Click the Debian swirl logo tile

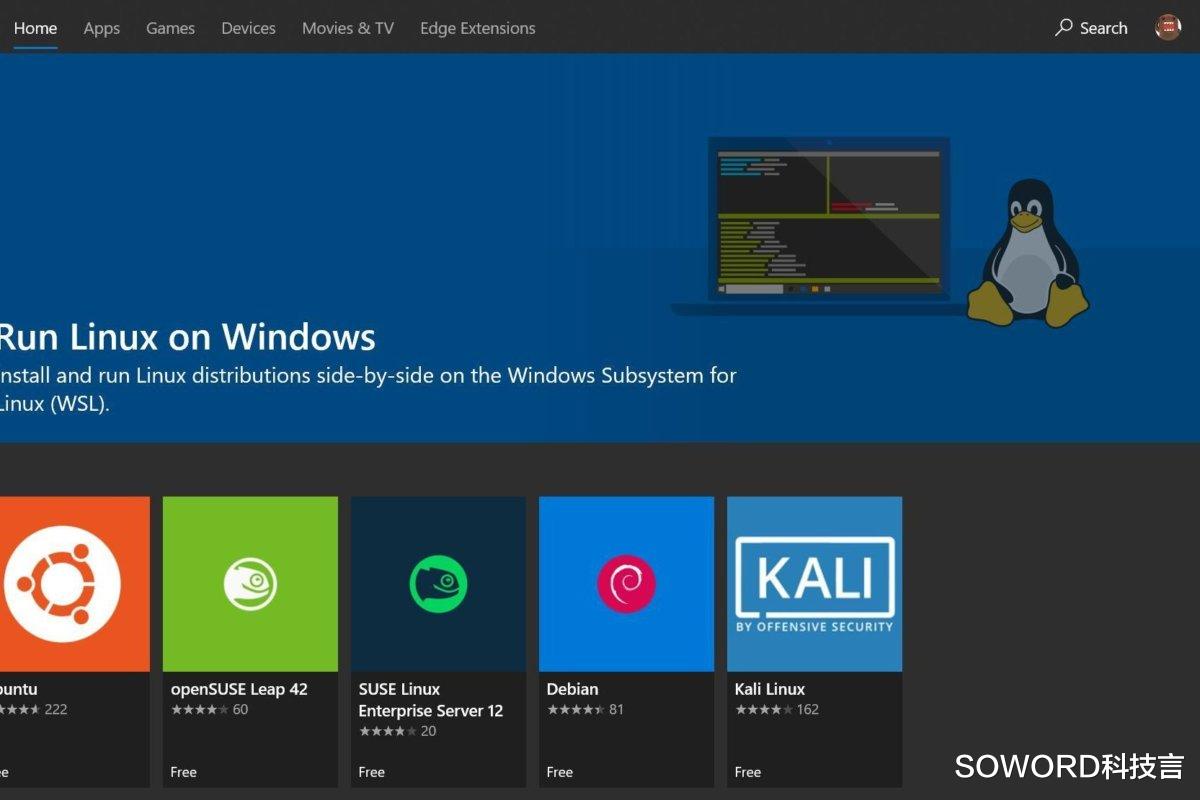coord(626,584)
